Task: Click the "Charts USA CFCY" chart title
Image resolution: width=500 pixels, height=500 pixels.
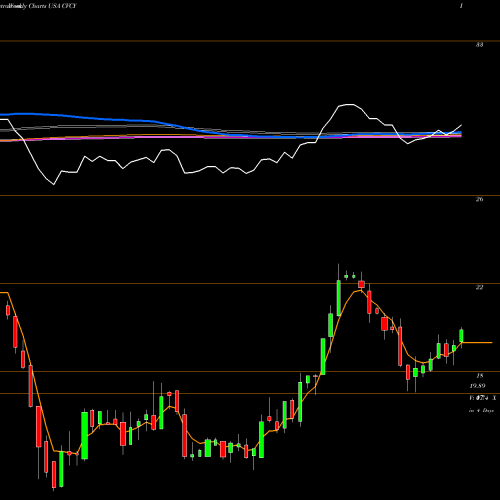Action: 52,6
